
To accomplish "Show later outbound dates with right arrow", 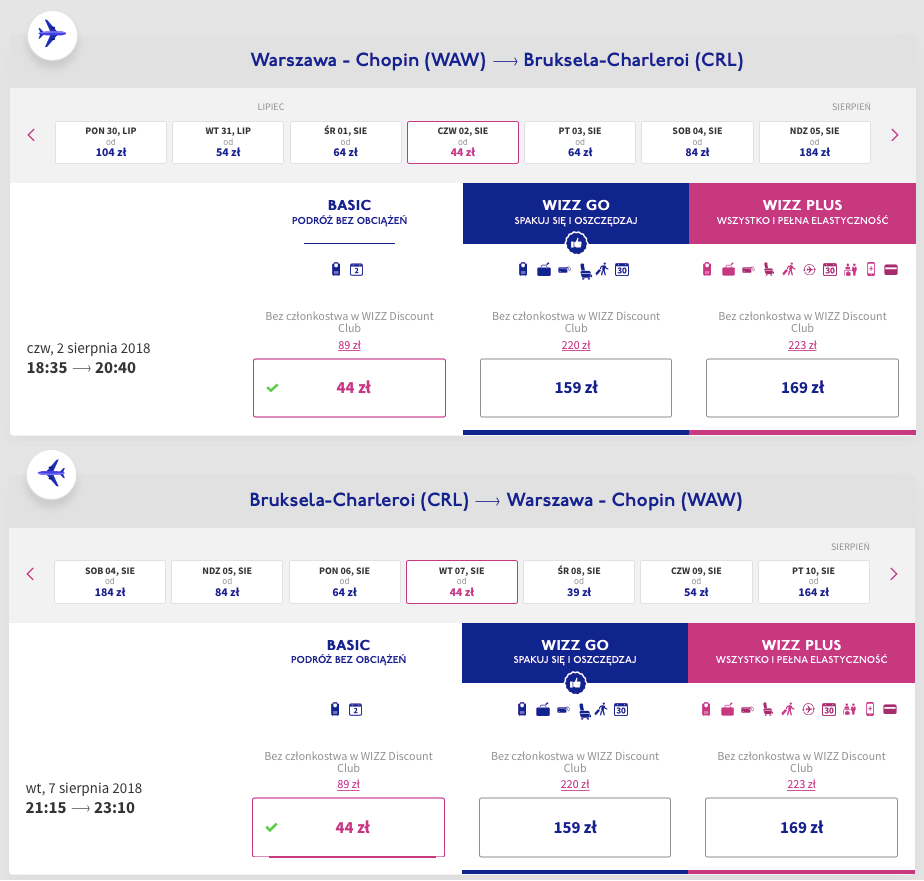I will click(x=895, y=135).
